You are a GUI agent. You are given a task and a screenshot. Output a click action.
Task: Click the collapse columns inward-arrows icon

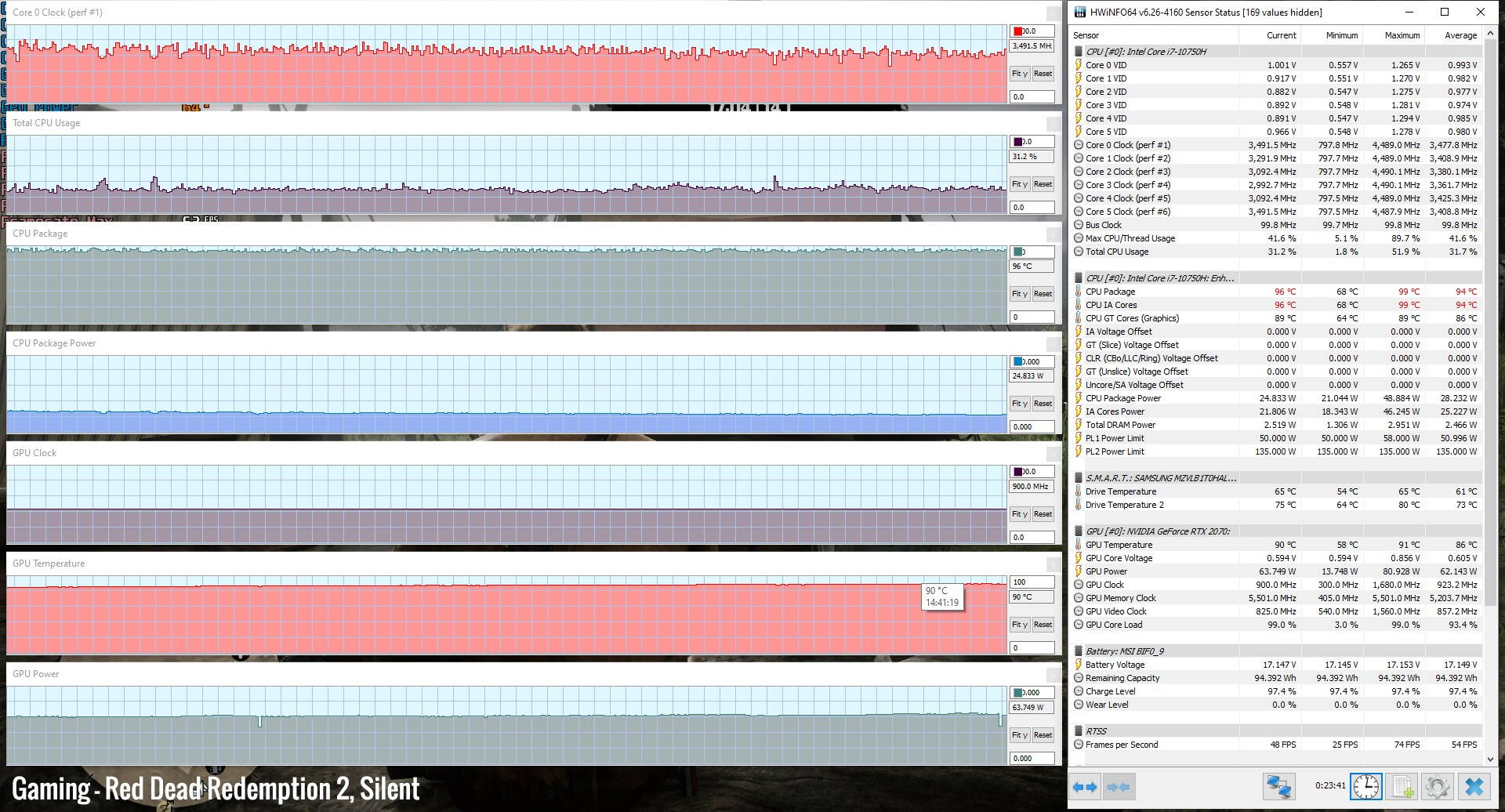(1119, 787)
